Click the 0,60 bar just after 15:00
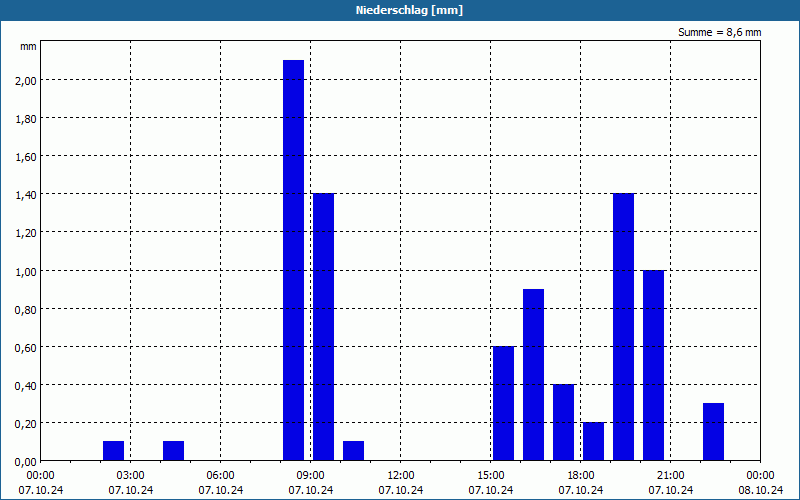 [504, 404]
